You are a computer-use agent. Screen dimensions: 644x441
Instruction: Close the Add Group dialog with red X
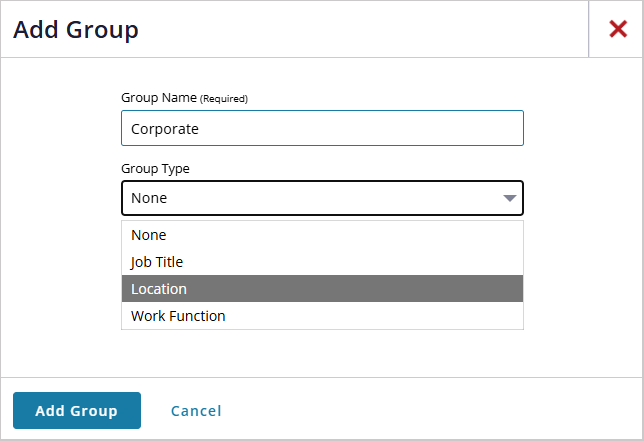617,29
